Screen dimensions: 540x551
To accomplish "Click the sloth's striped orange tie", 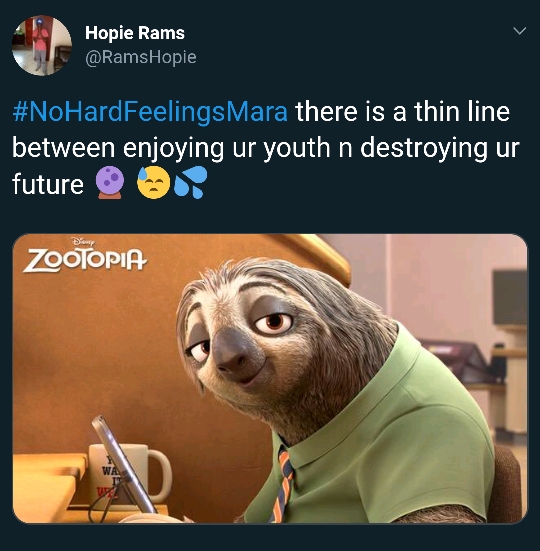I will [284, 487].
